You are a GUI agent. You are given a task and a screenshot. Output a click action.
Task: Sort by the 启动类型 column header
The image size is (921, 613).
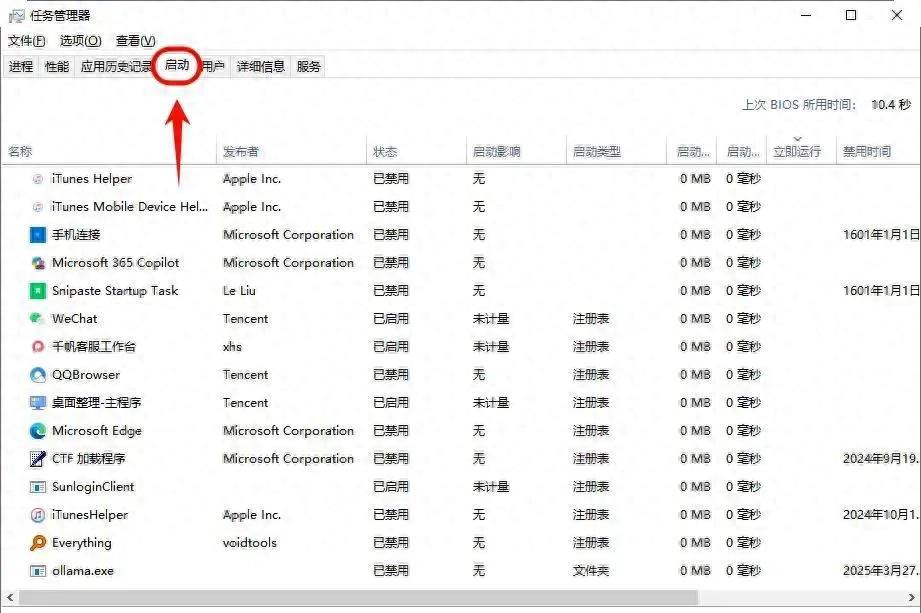(616, 151)
